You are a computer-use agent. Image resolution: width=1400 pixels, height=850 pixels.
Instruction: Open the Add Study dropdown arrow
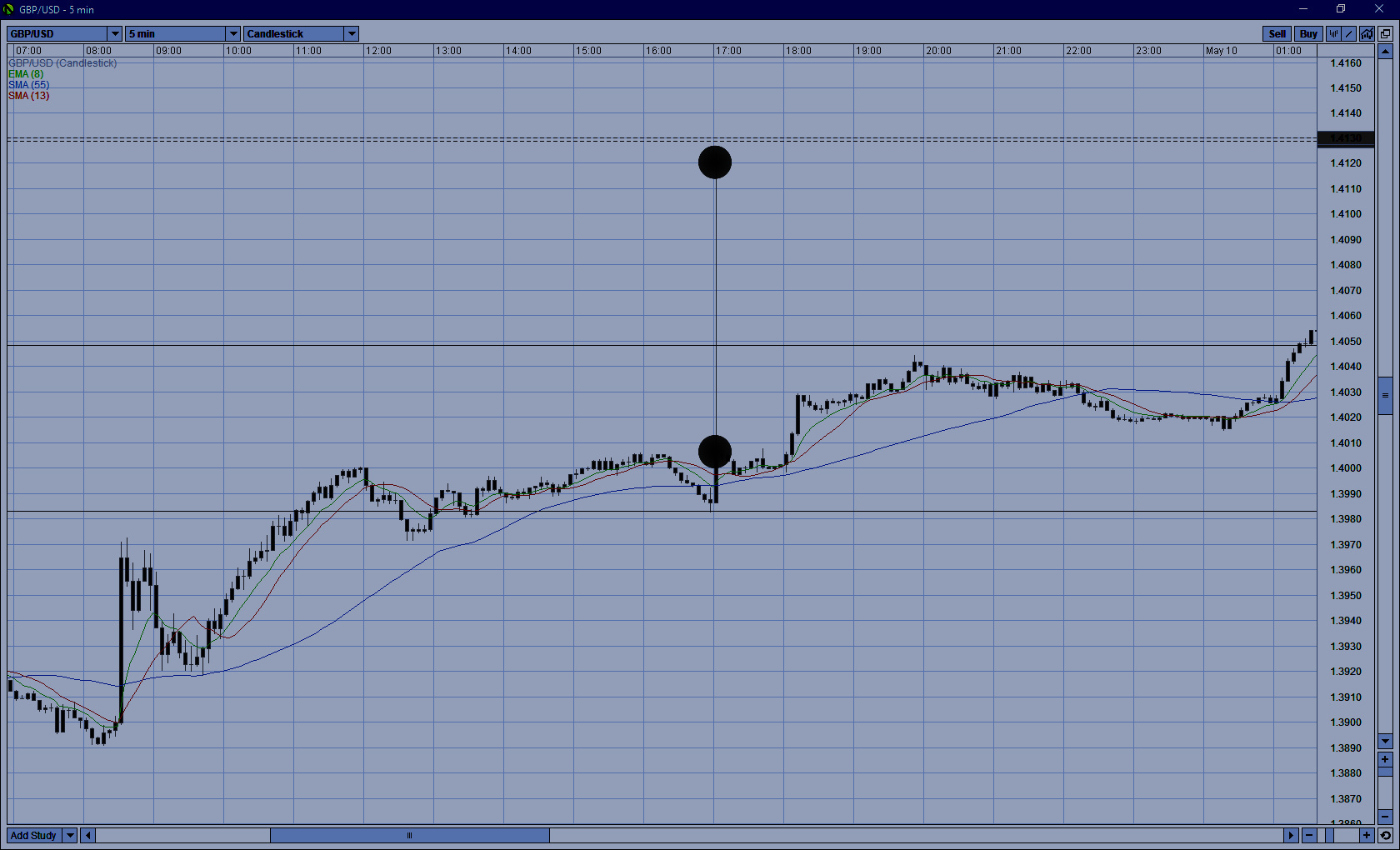pyautogui.click(x=70, y=835)
